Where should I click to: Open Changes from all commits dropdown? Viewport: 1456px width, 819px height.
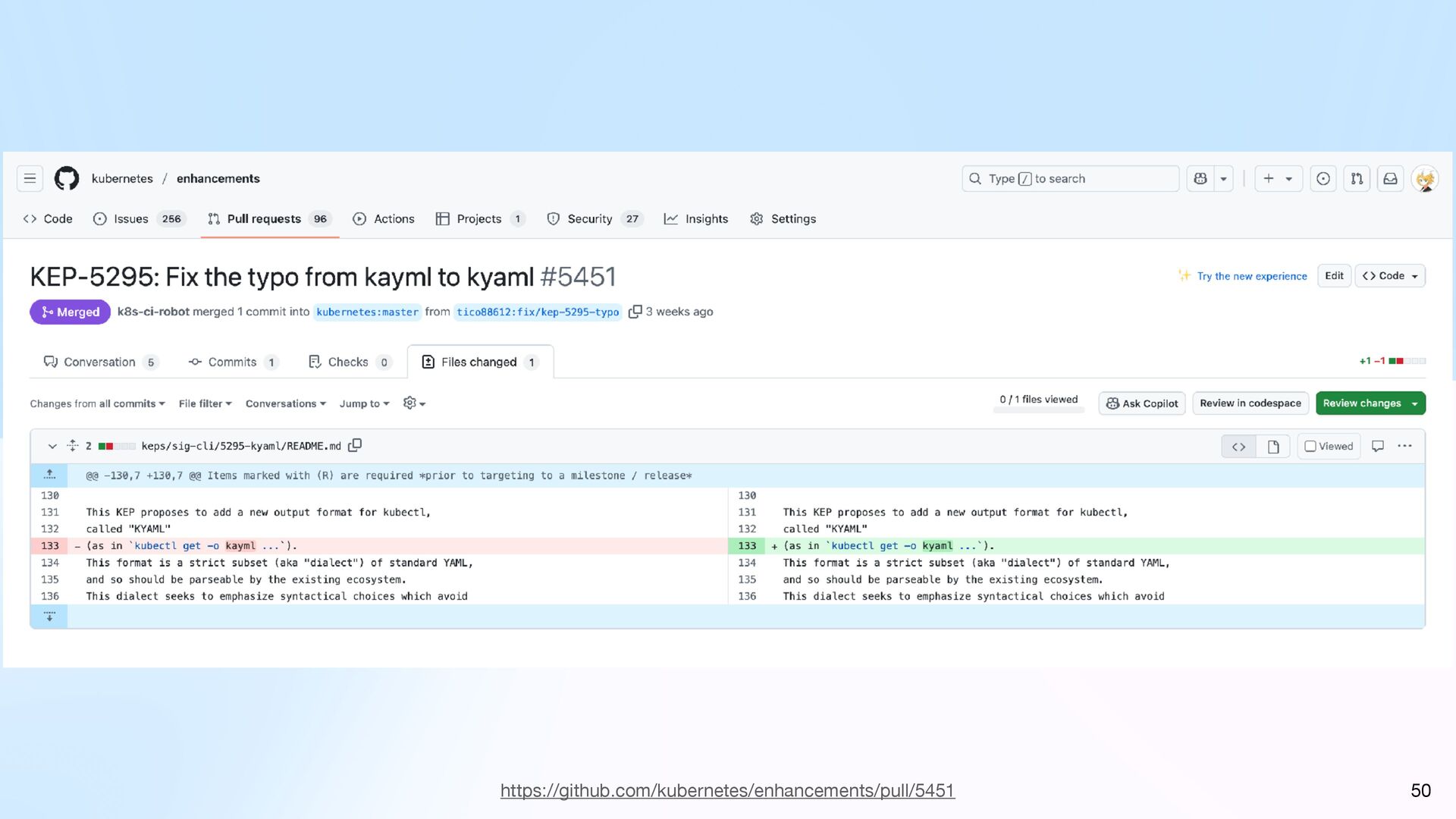pos(97,404)
